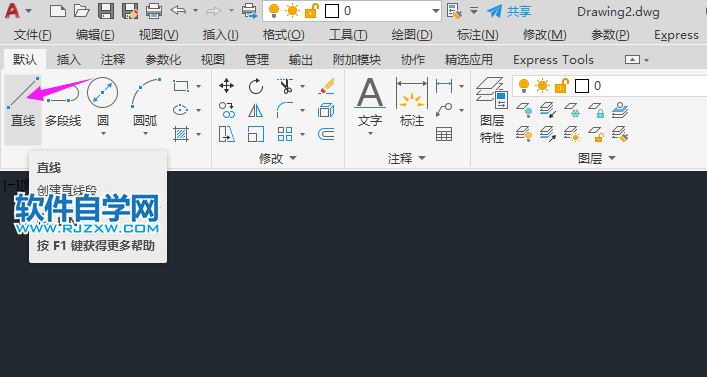This screenshot has height=377, width=707.
Task: Switch to the 注释 ribbon tab
Action: (113, 60)
